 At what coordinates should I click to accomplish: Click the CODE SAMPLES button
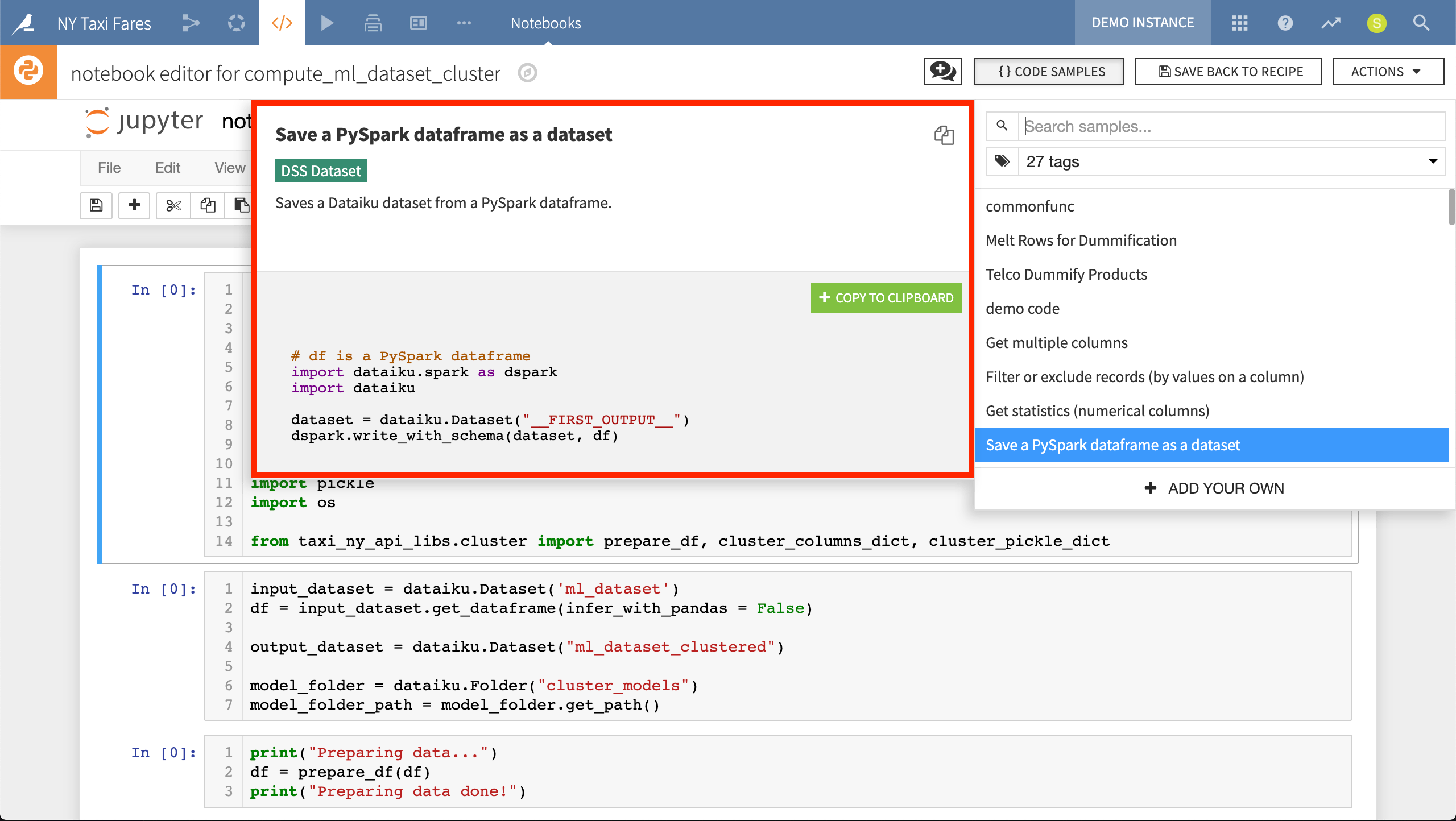point(1048,72)
